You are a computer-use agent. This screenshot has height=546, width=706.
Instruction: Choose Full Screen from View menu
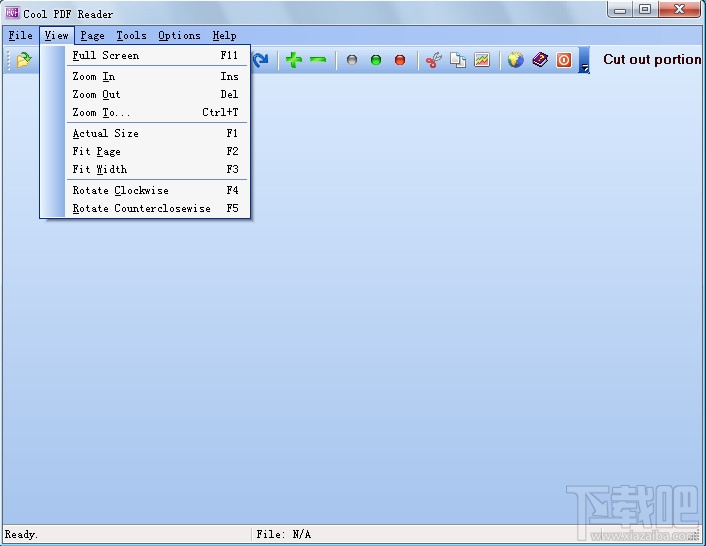(158, 55)
